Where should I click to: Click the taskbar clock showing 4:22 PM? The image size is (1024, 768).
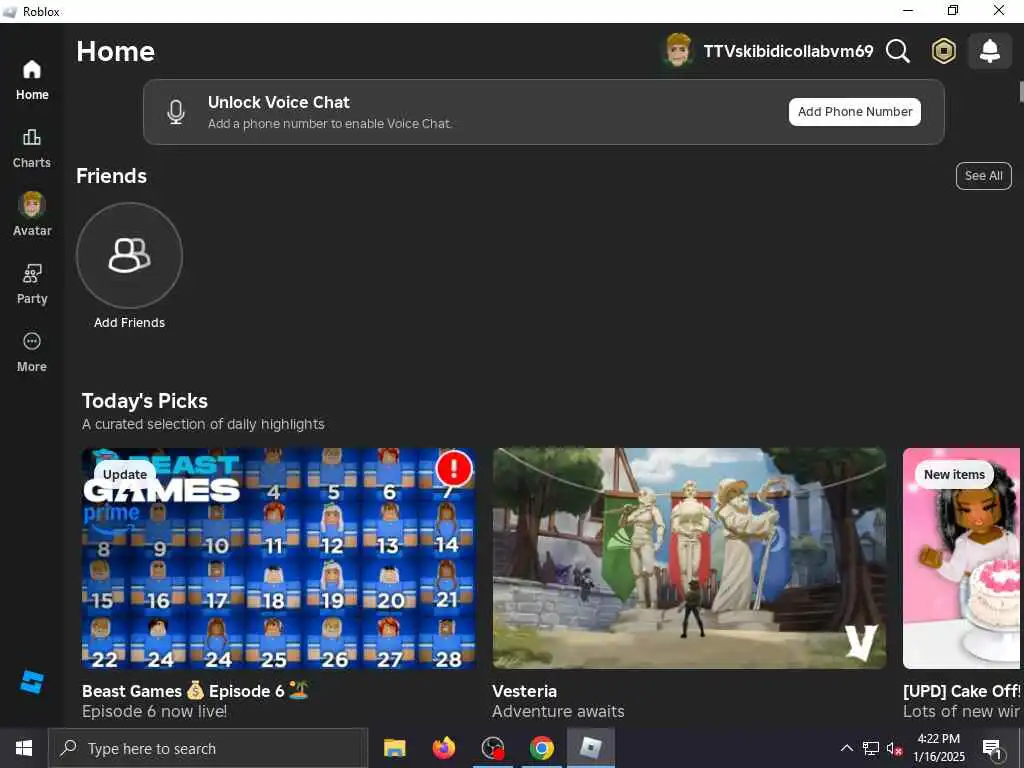point(938,748)
